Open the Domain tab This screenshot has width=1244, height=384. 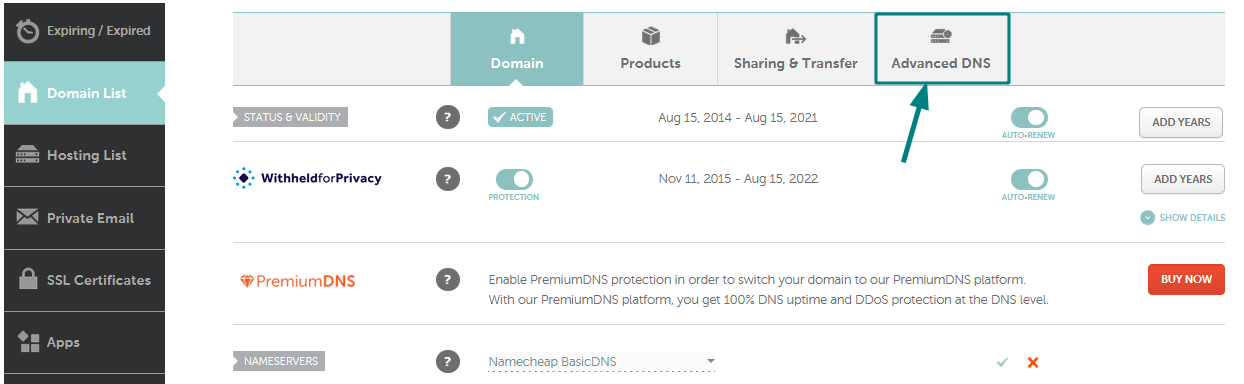tap(517, 49)
